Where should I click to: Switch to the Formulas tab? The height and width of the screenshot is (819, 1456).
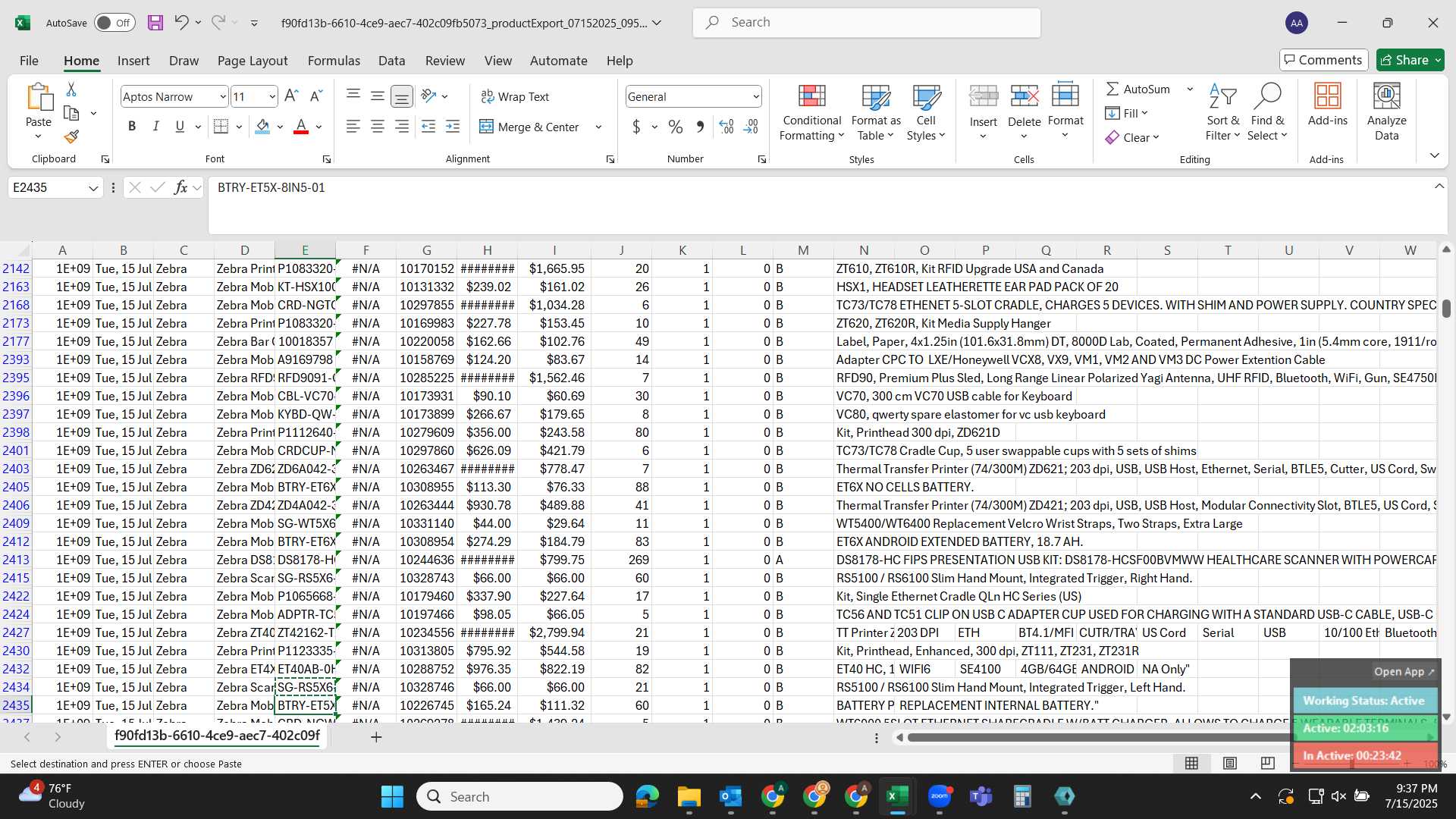pos(334,61)
